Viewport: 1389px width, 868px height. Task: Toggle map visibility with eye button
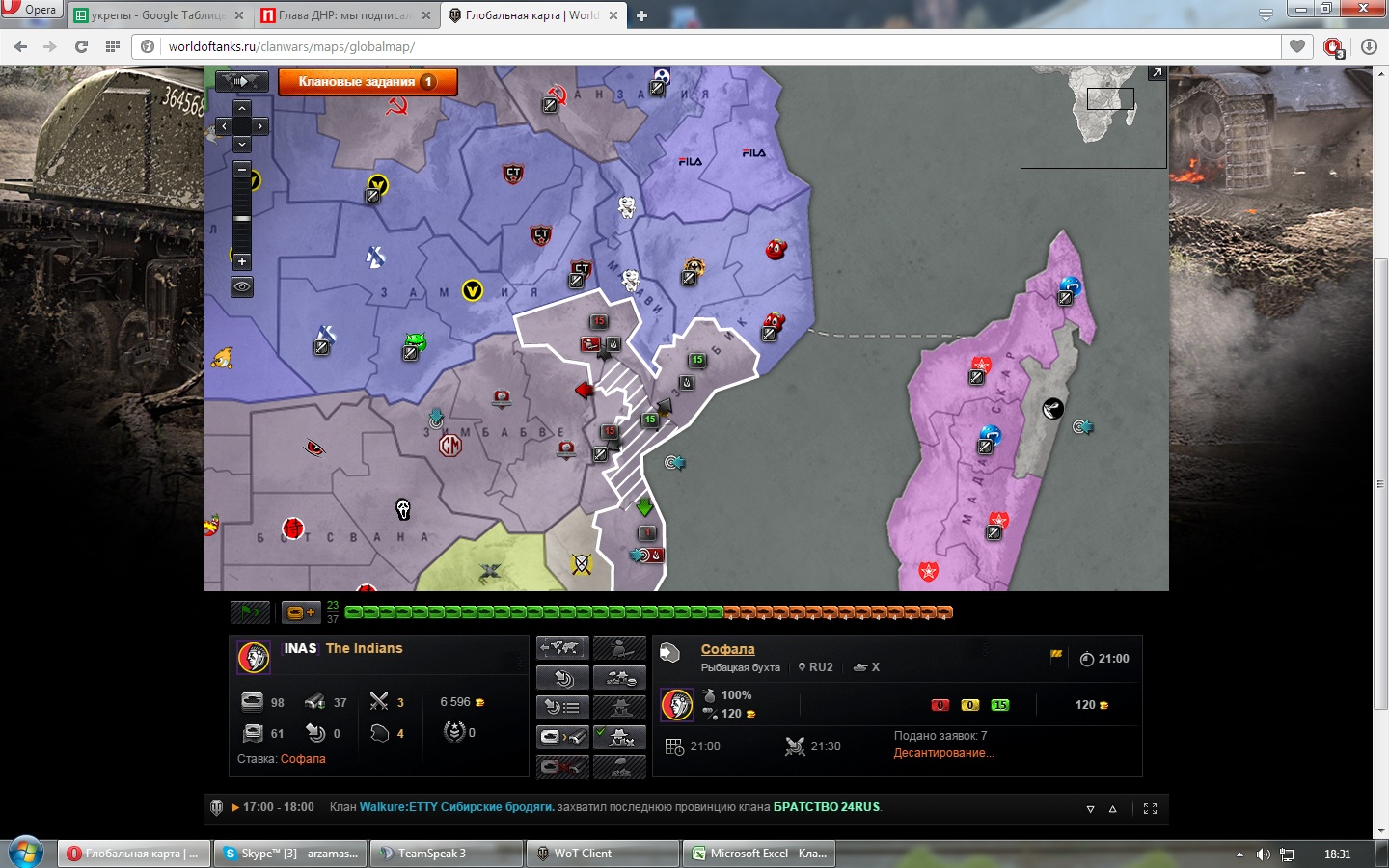coord(242,286)
